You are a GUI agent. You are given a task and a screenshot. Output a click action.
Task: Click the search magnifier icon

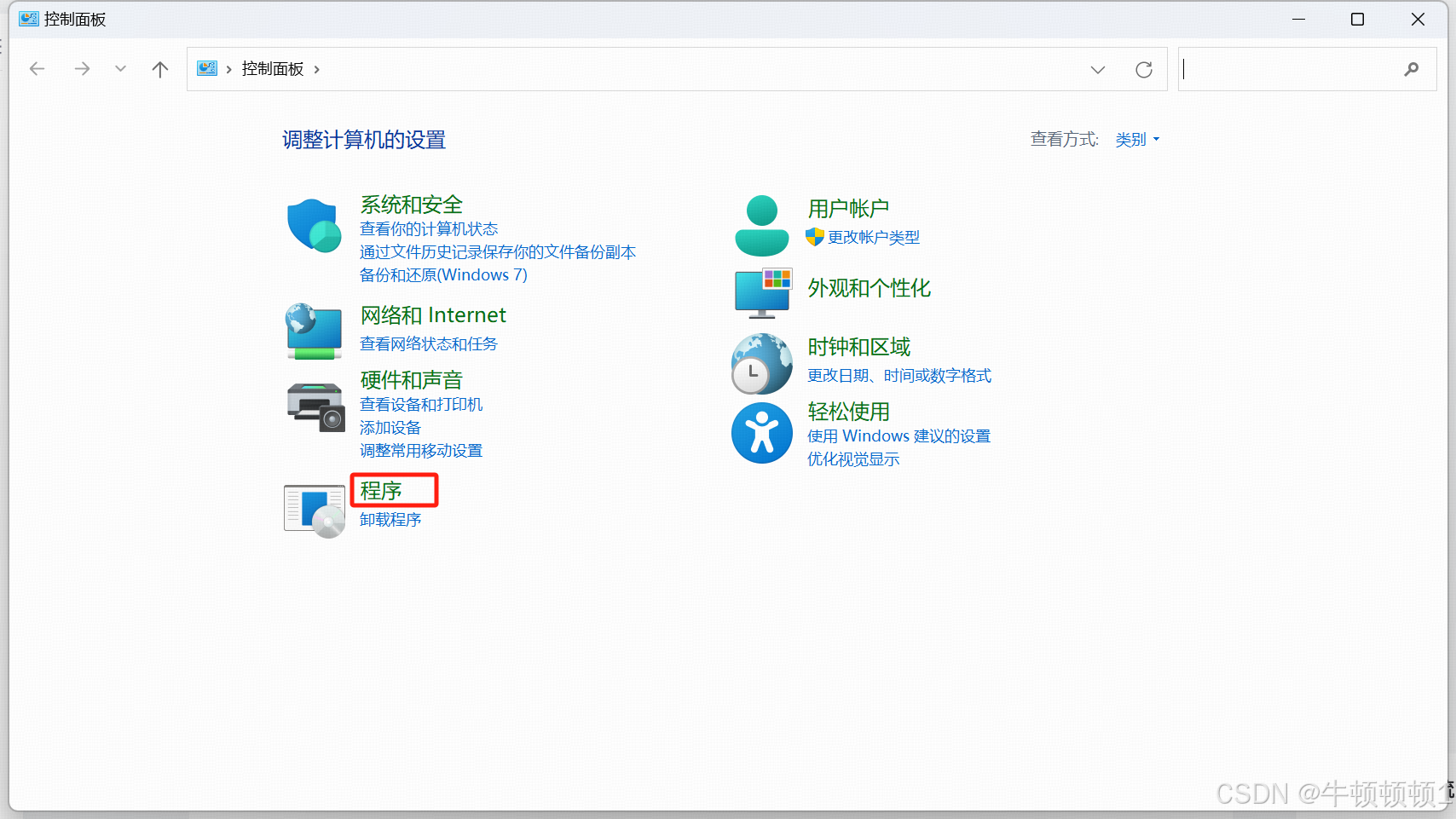pyautogui.click(x=1412, y=69)
